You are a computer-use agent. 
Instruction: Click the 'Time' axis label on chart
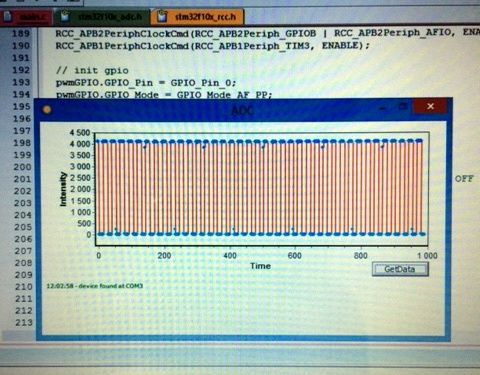[260, 266]
